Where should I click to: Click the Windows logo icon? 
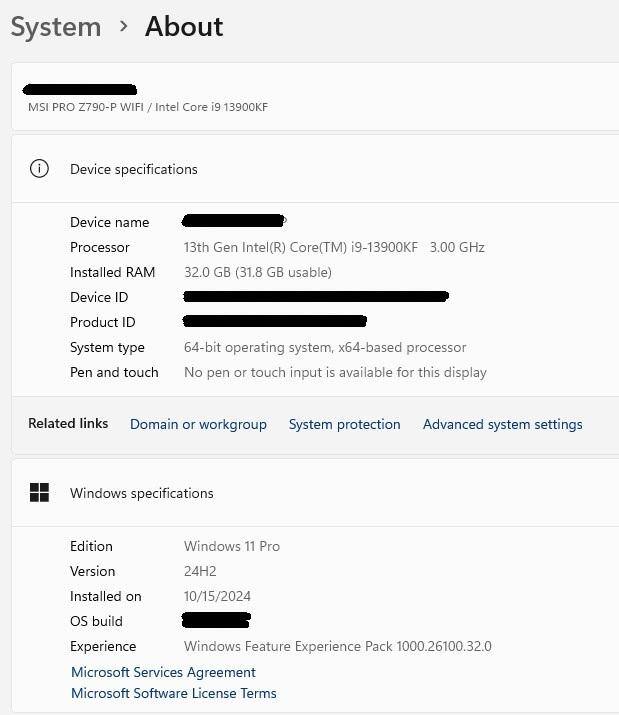pos(39,492)
